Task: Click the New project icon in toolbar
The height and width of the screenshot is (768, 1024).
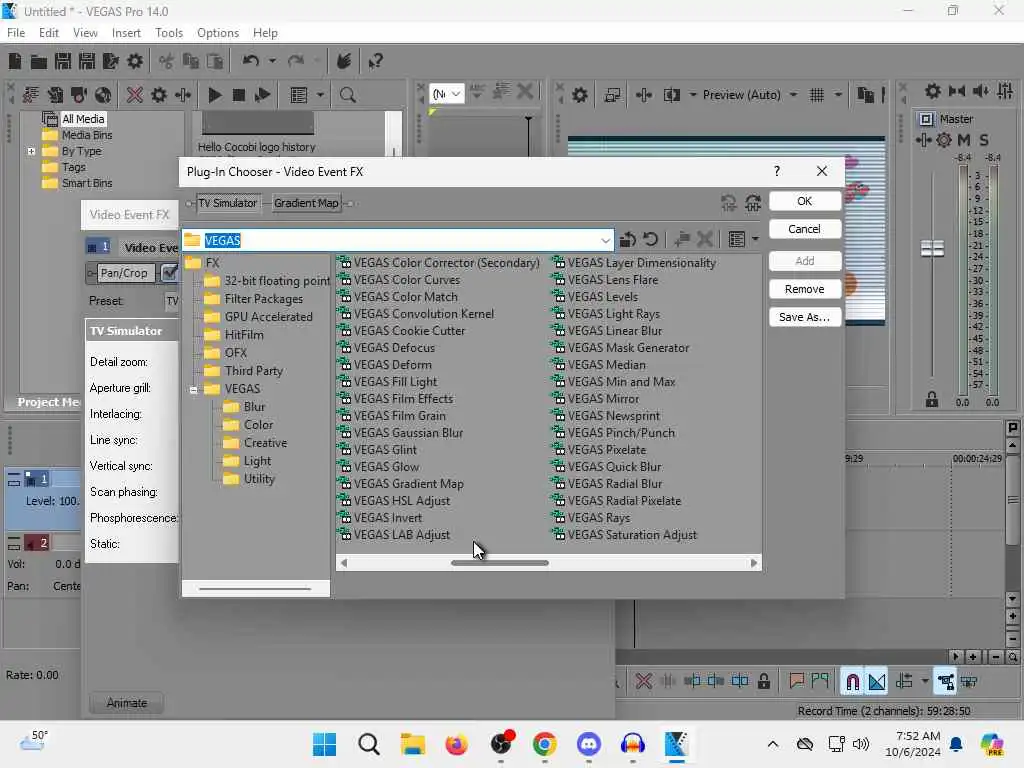Action: (15, 61)
